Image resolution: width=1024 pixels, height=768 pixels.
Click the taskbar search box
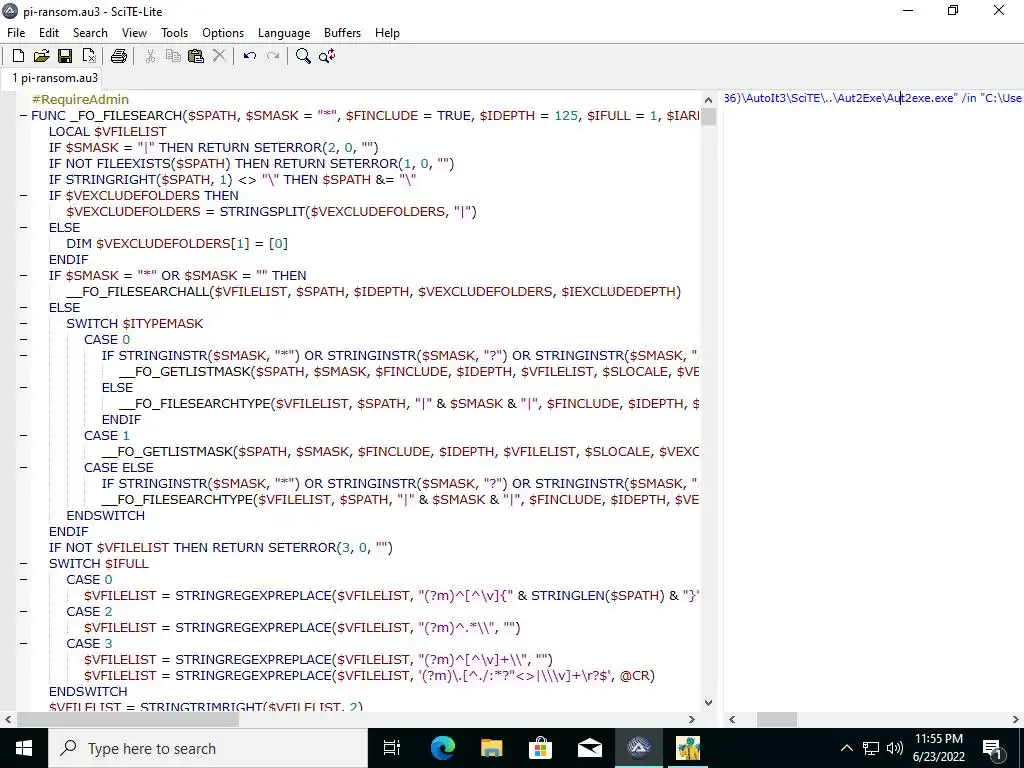click(208, 748)
